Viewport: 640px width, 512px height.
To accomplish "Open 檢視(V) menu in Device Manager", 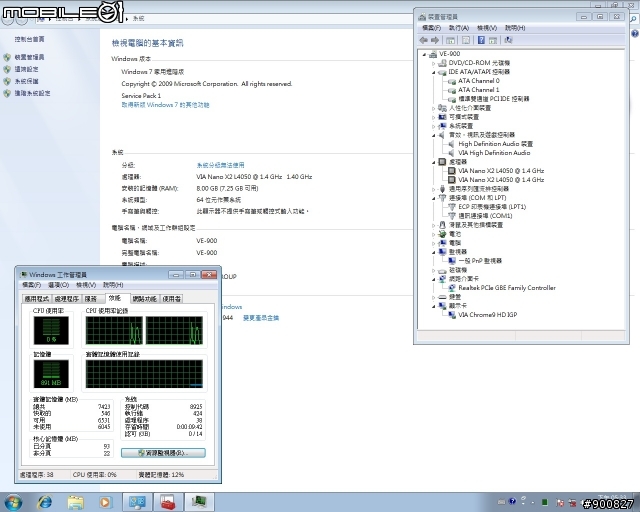I will coord(487,28).
